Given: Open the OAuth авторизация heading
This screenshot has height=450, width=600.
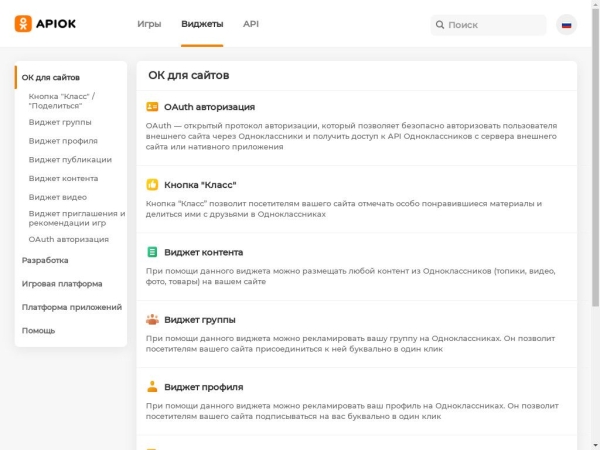Looking at the screenshot, I should 209,107.
